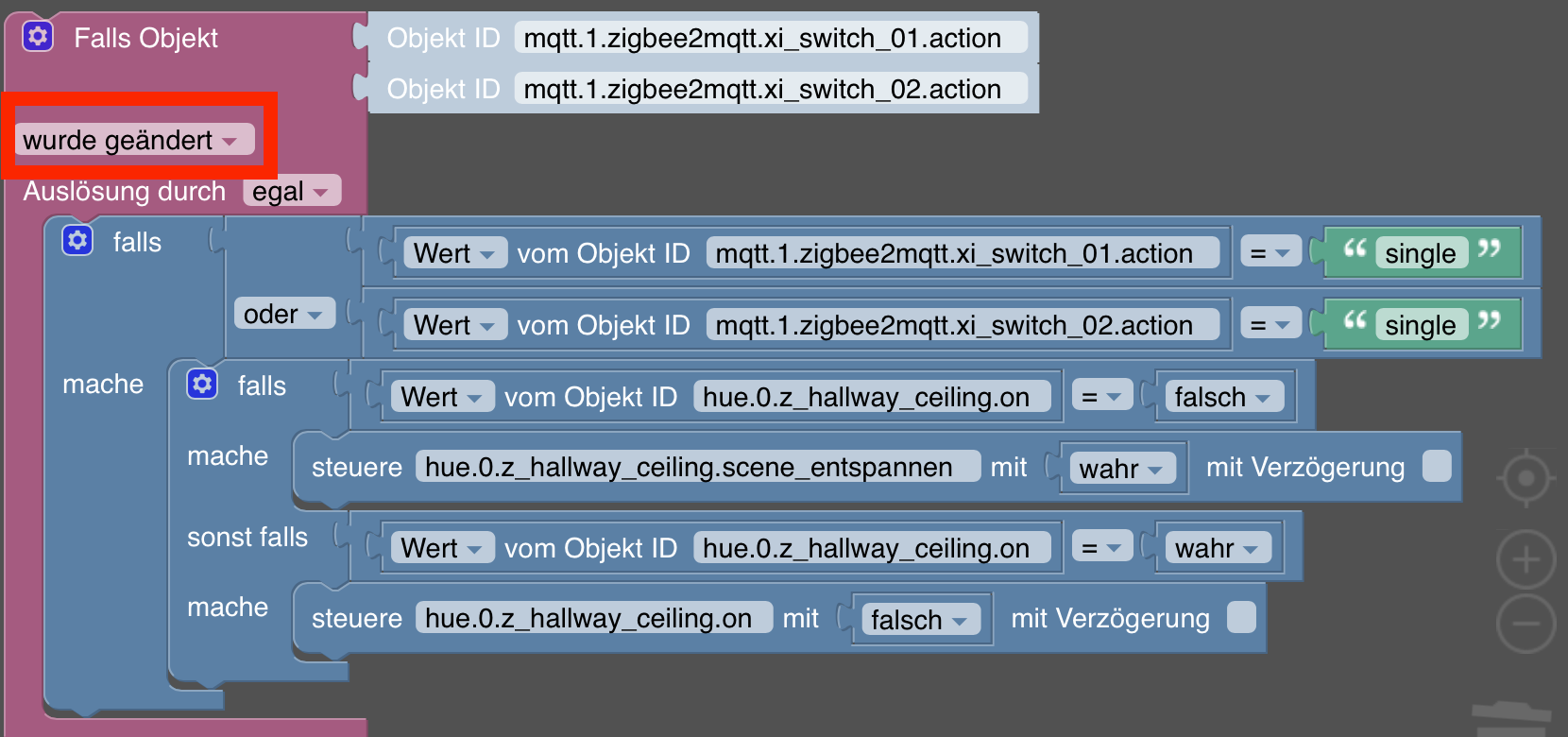Open gear icon on outer falls block

(x=77, y=240)
